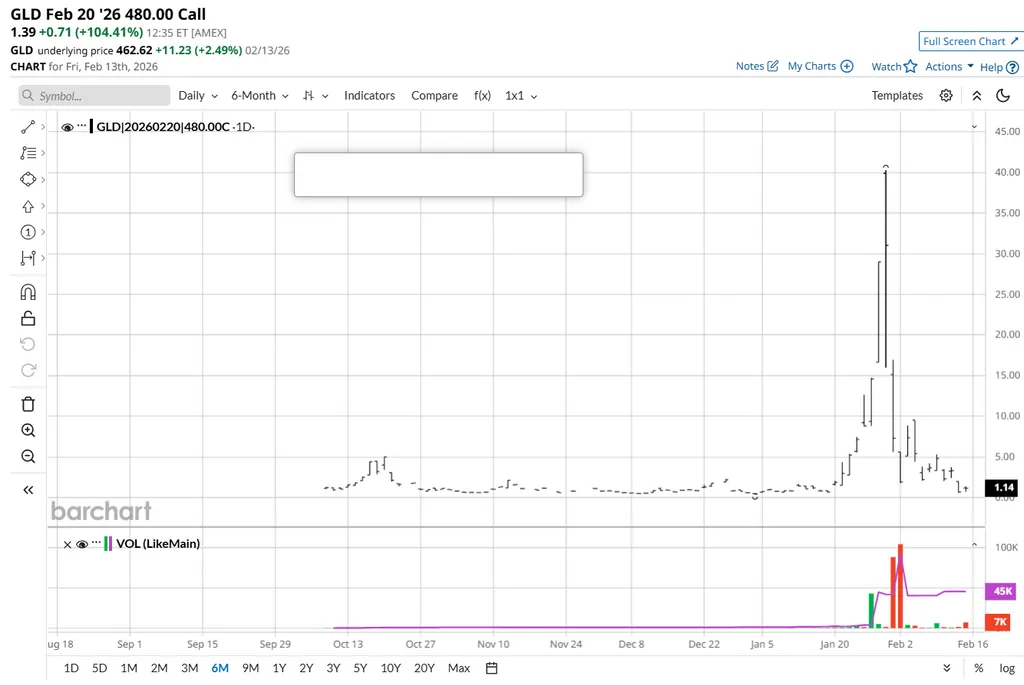Toggle visibility of the VOL indicator
Image resolution: width=1024 pixels, height=685 pixels.
[x=82, y=544]
